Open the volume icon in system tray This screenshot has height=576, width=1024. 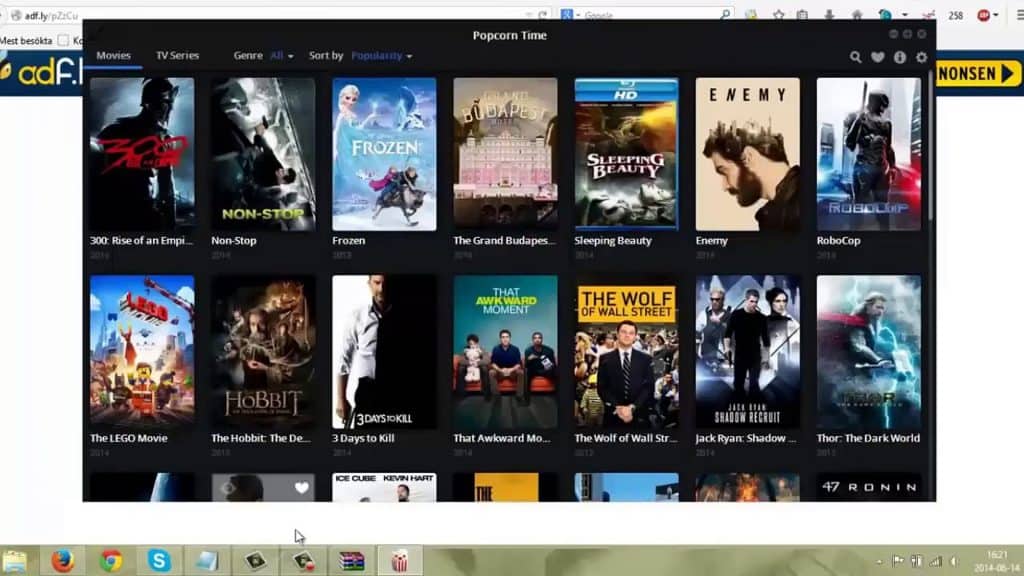point(954,561)
